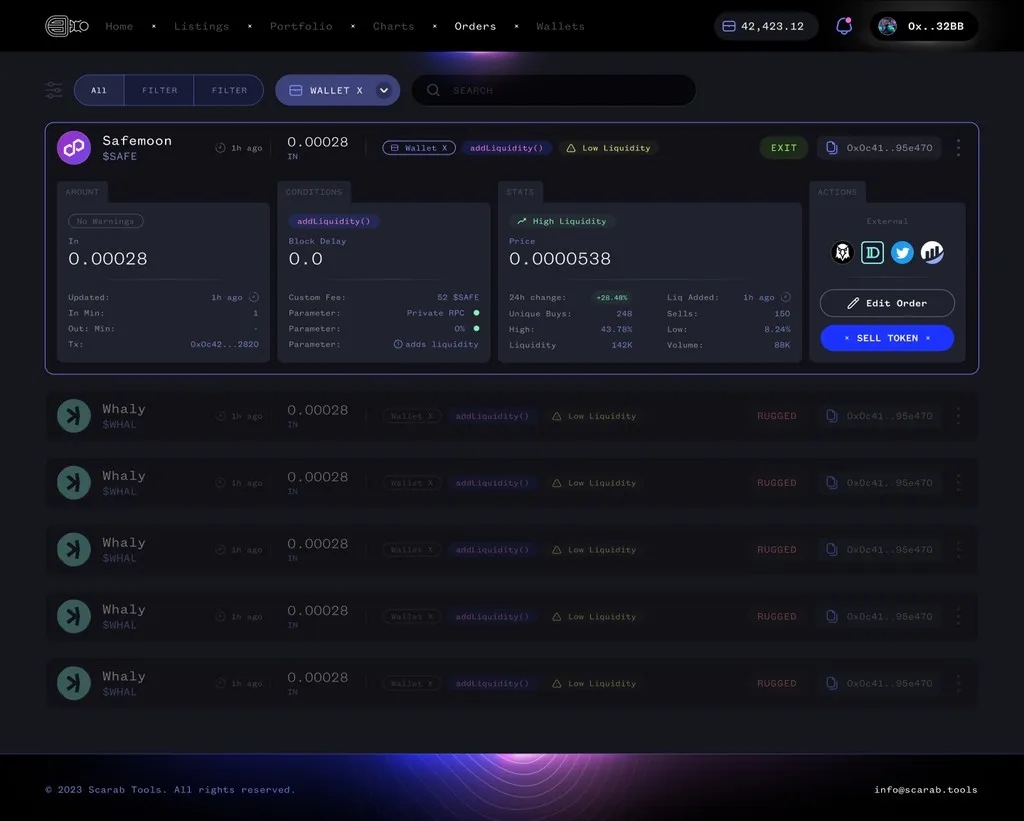Click the Low Liquidity warning in Safemoon row

coord(608,148)
